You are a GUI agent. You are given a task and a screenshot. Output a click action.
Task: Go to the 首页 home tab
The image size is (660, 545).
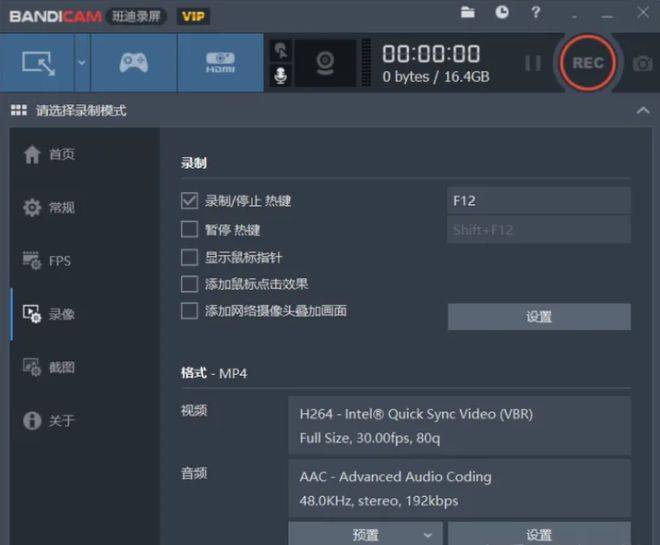click(50, 154)
